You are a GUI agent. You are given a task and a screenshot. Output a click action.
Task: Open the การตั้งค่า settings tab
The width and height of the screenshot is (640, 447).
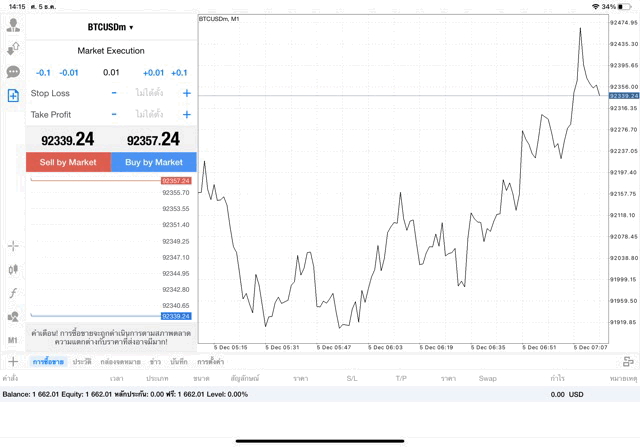pos(211,362)
